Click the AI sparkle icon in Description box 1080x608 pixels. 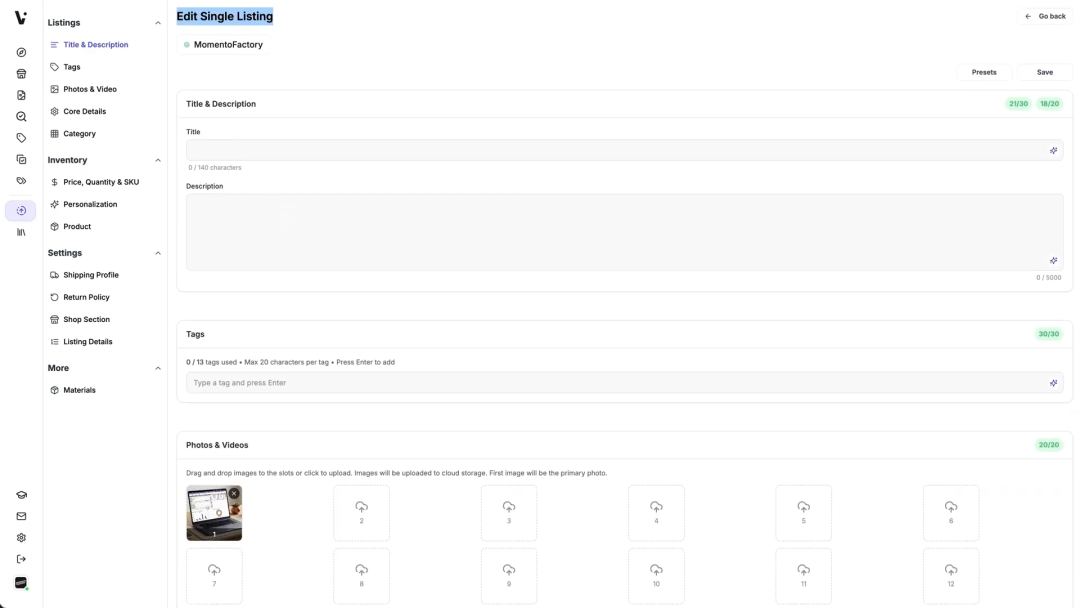pyautogui.click(x=1053, y=261)
